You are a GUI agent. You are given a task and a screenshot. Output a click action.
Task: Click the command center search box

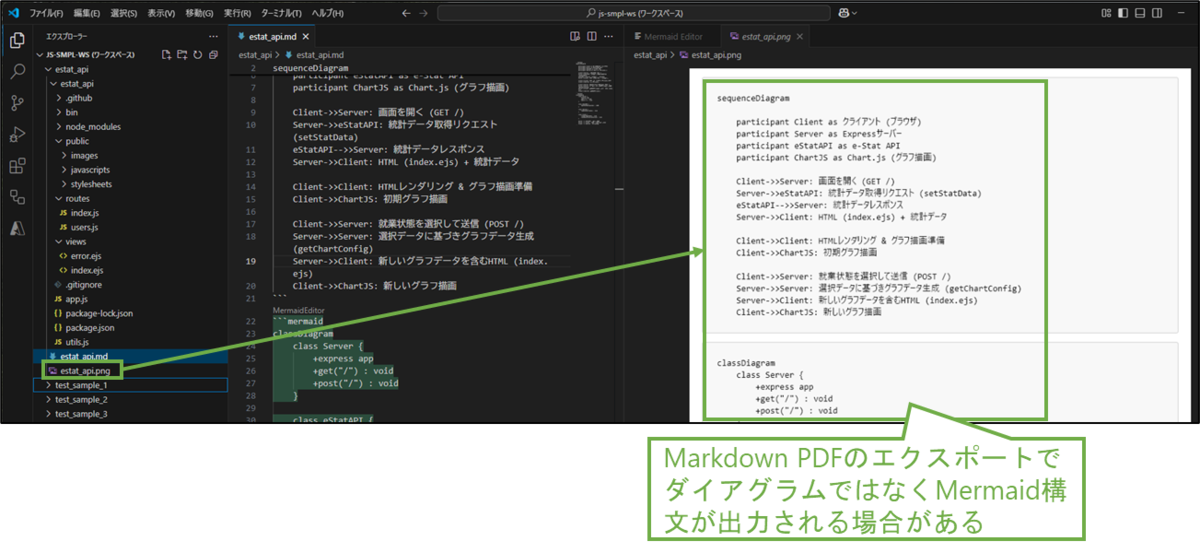tap(635, 13)
